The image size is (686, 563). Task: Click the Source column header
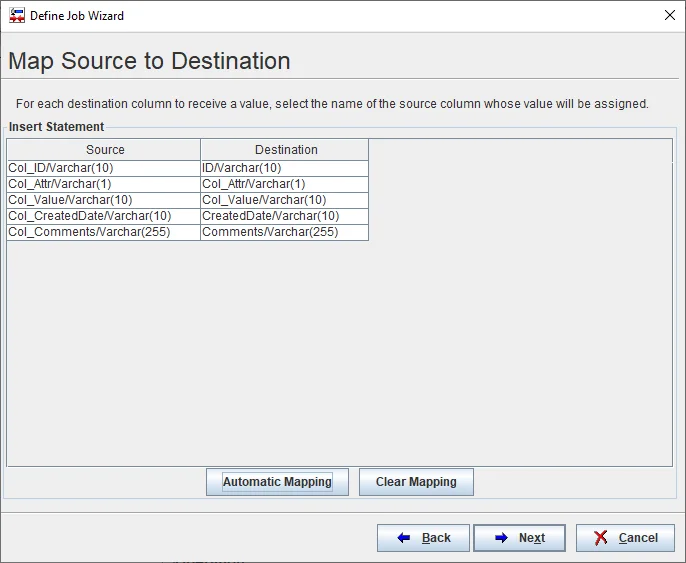point(104,150)
